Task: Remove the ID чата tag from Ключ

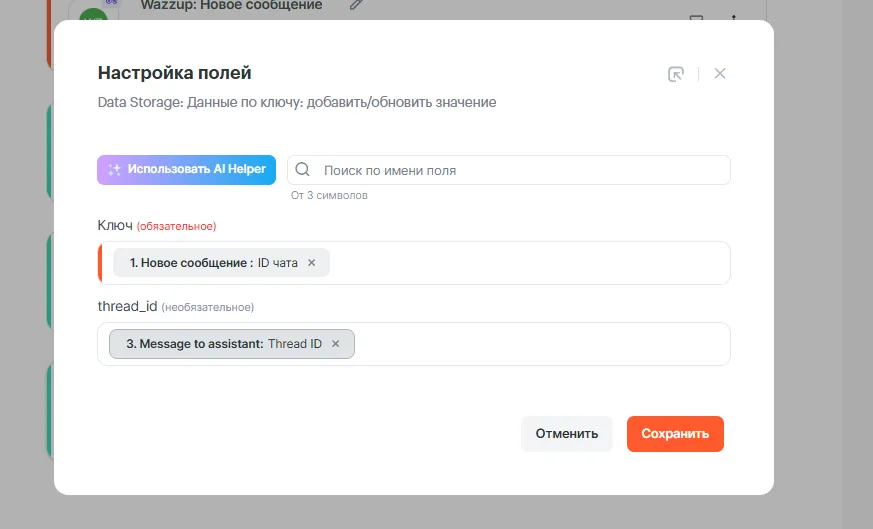Action: (x=311, y=263)
